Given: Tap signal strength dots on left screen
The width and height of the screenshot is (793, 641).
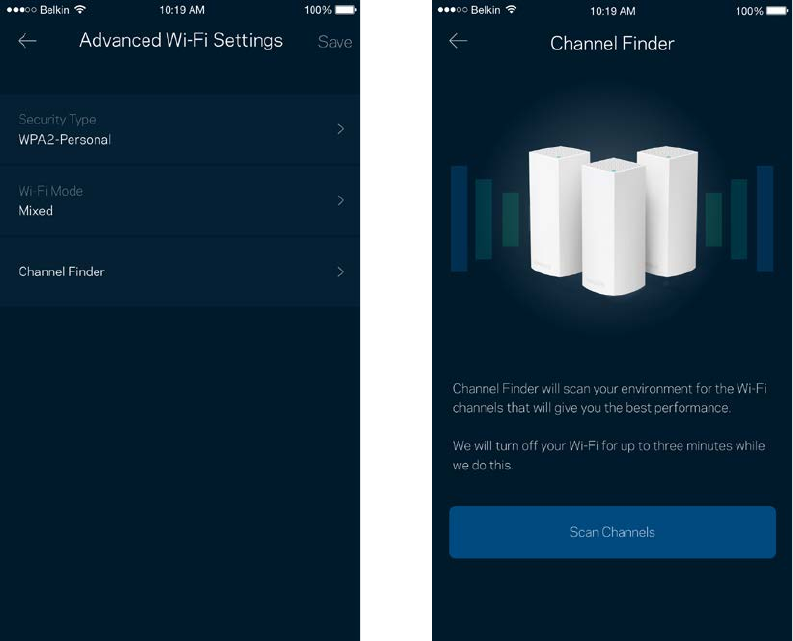Looking at the screenshot, I should click(21, 10).
